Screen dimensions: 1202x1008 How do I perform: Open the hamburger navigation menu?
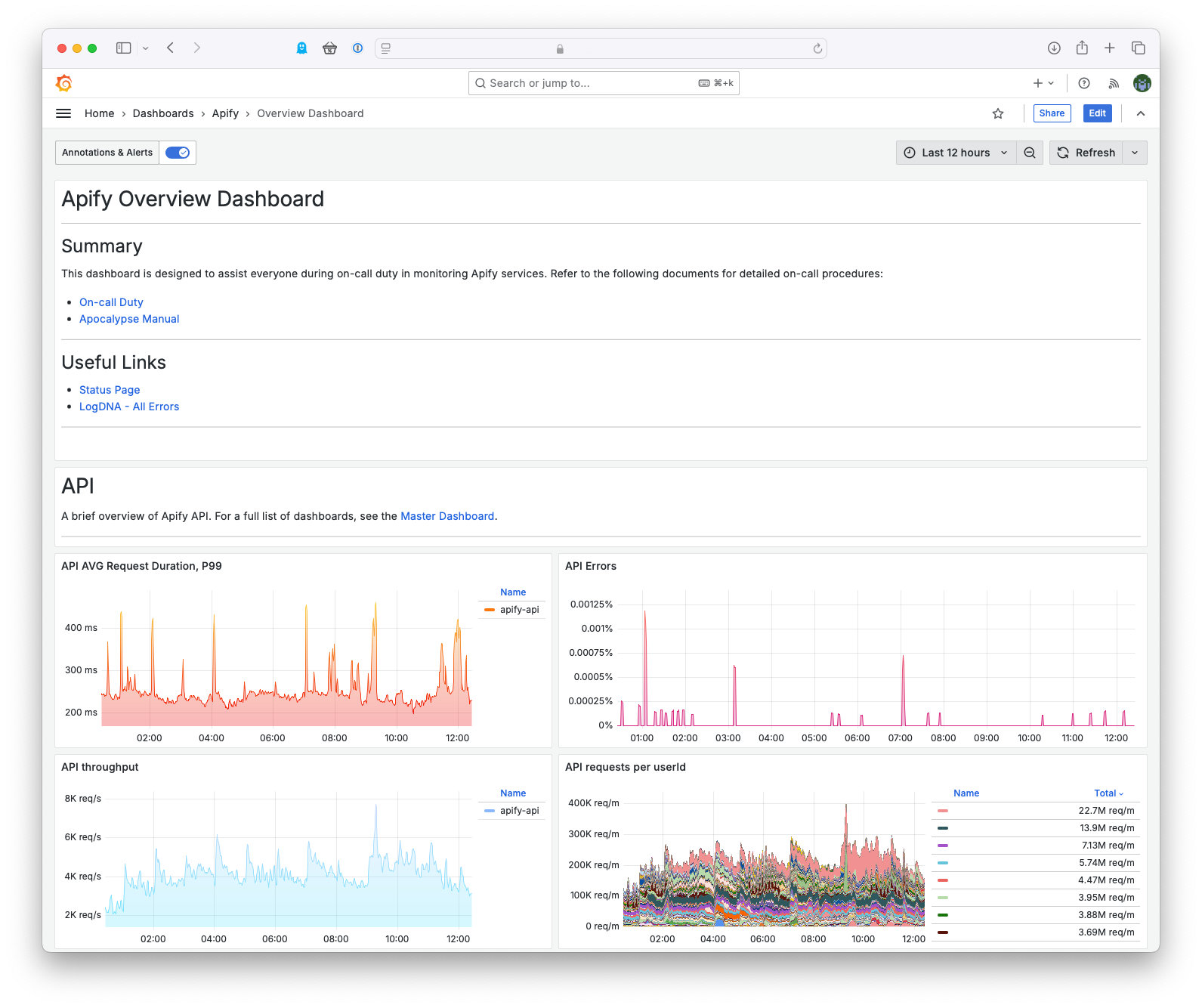click(x=63, y=113)
